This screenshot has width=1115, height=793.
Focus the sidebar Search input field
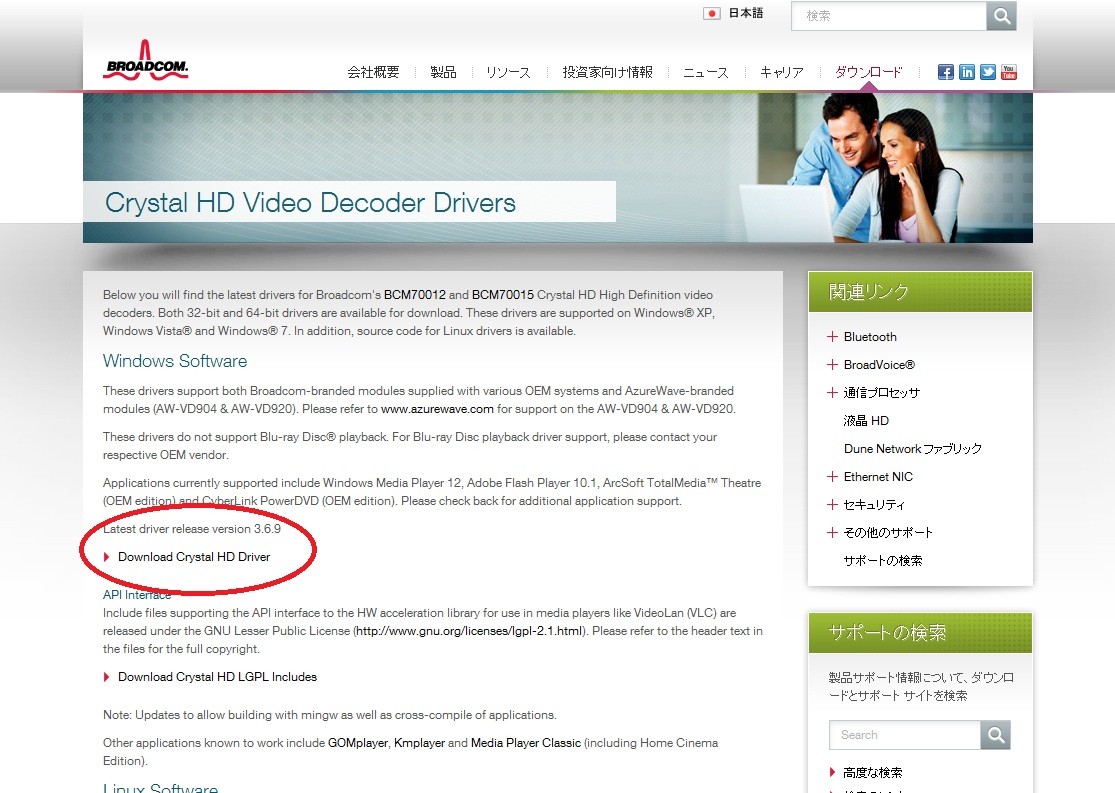pyautogui.click(x=905, y=735)
